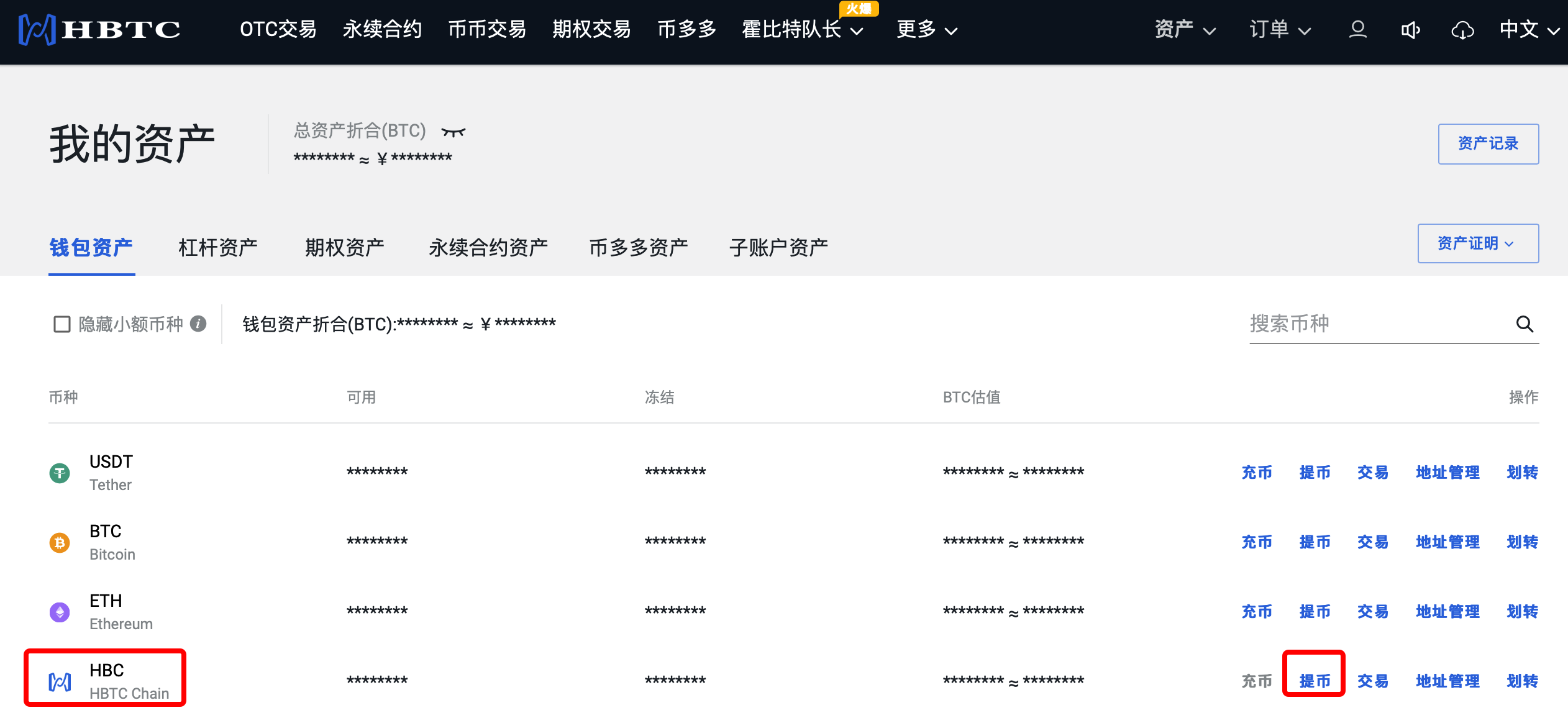Click 提币 in the USDT row
Screen dimensions: 1568x718
(x=1315, y=473)
